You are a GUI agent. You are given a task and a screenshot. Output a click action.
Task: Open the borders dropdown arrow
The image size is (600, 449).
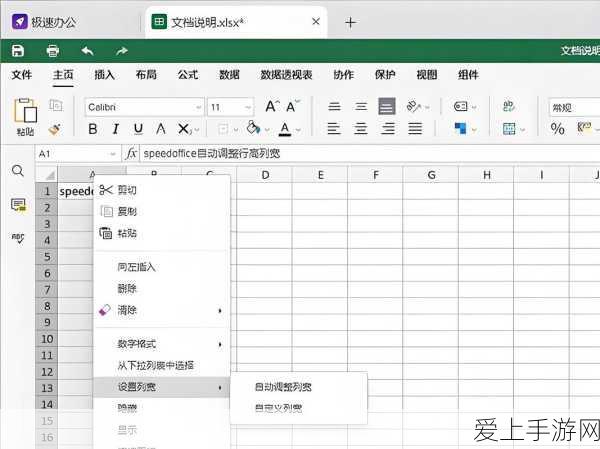click(x=236, y=130)
